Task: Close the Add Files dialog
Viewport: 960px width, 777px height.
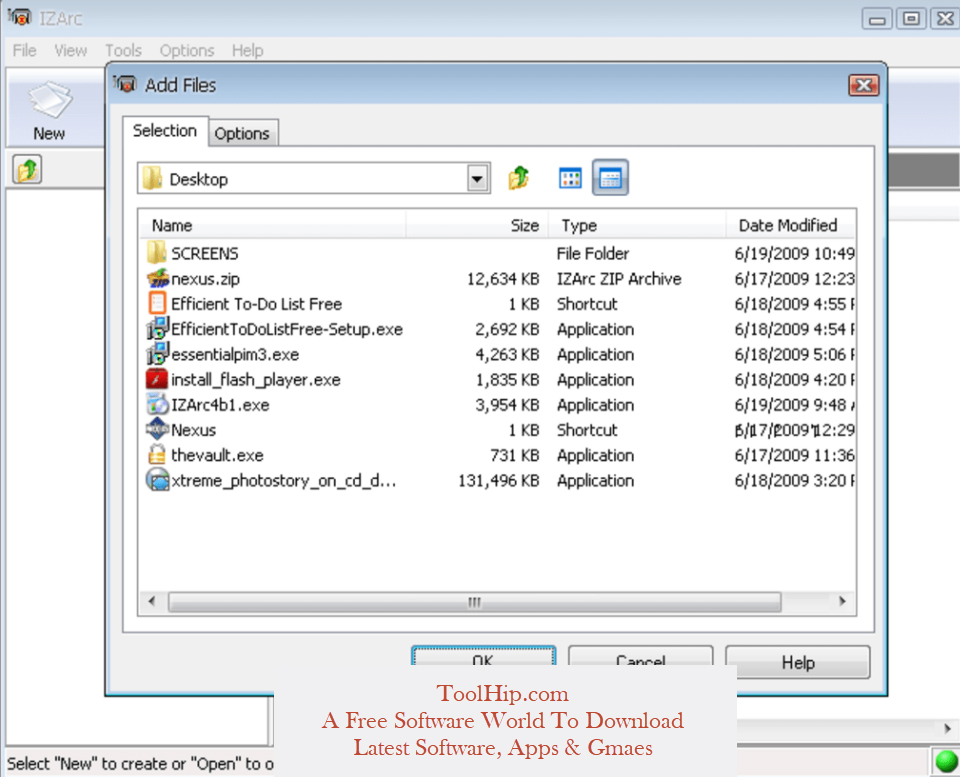Action: (x=863, y=85)
